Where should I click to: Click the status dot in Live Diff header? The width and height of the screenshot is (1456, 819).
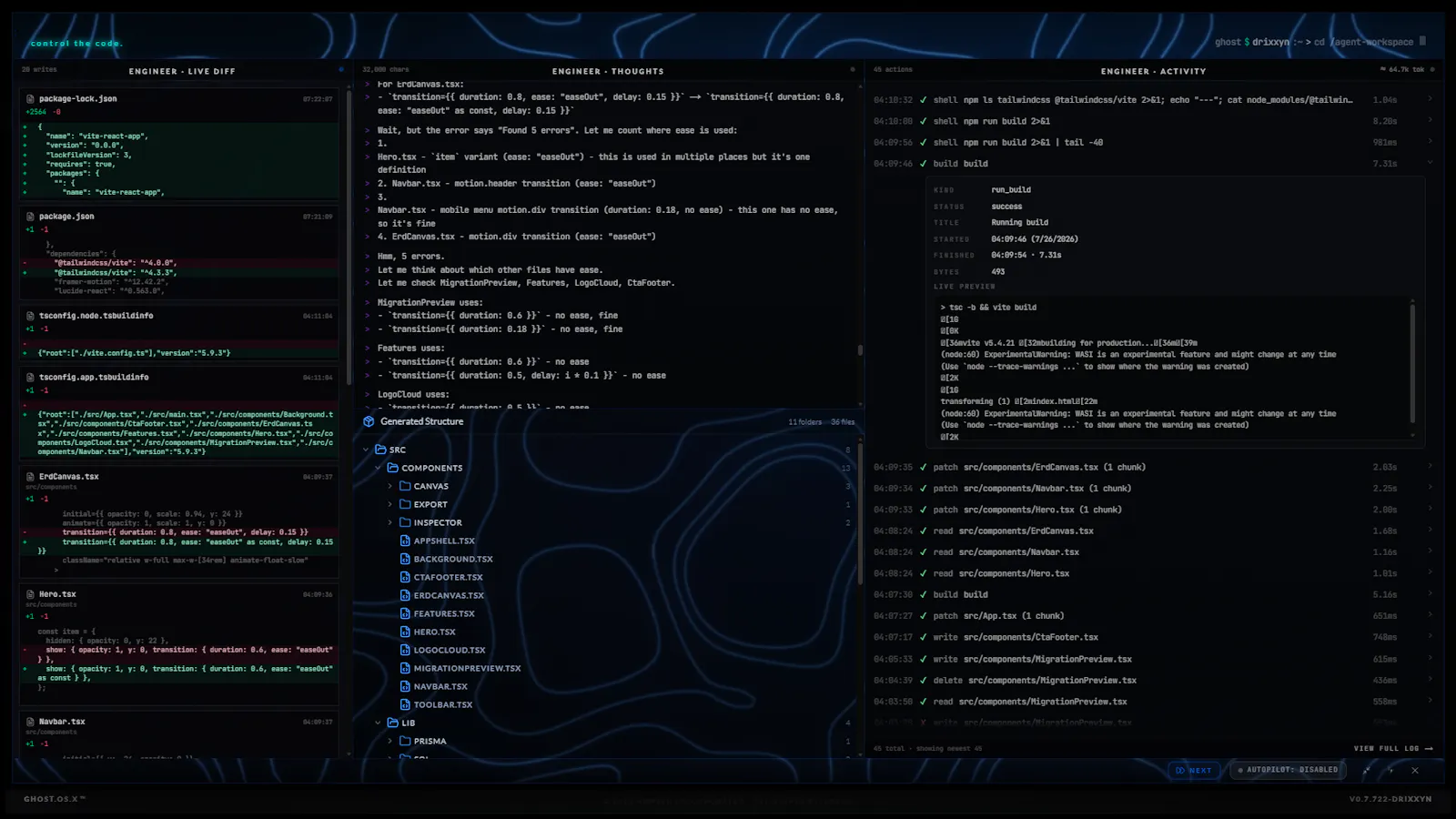(x=341, y=69)
